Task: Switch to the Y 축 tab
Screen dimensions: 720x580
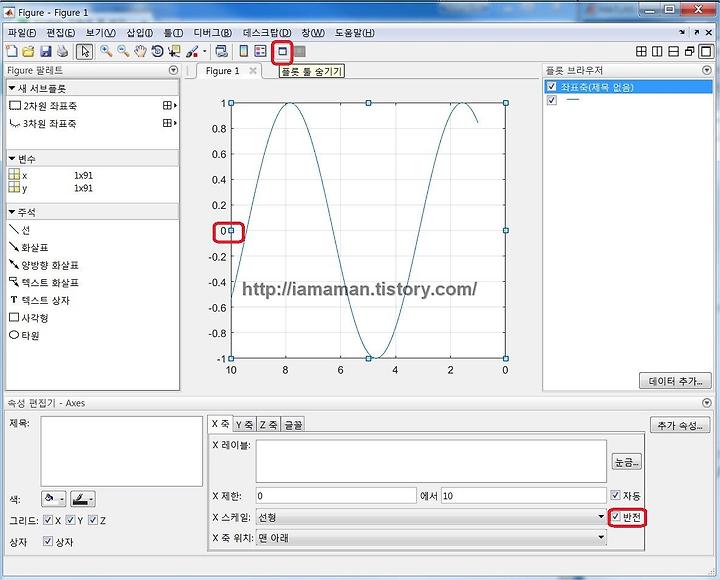Action: [x=244, y=425]
